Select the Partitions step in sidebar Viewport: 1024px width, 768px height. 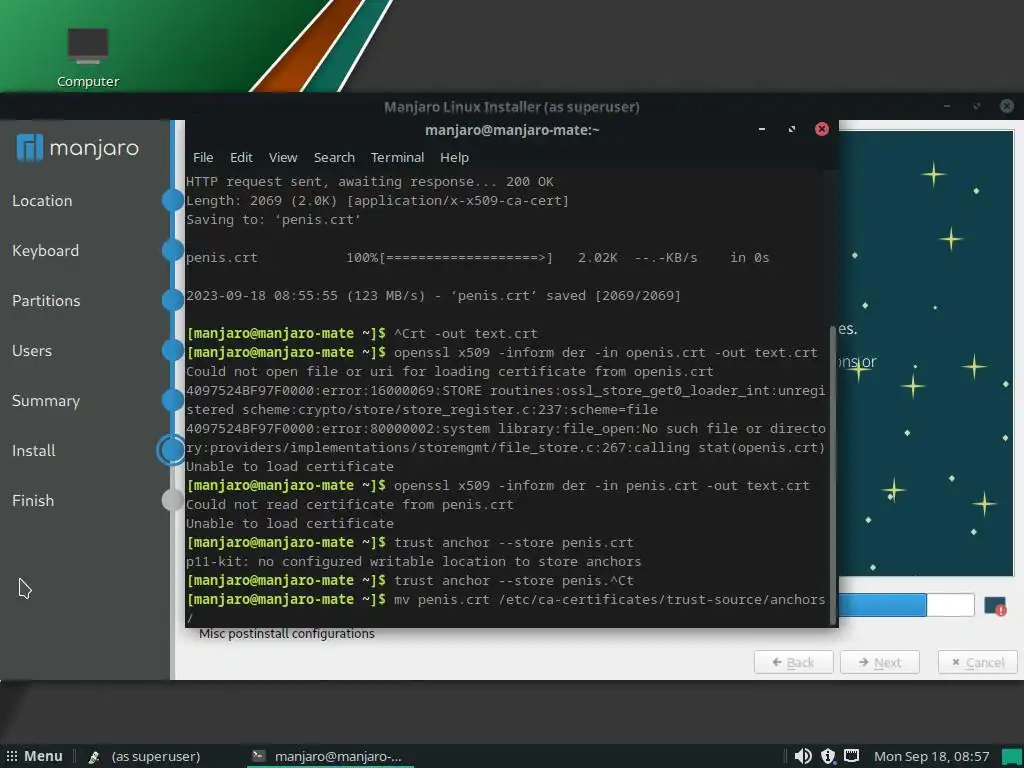coord(46,300)
